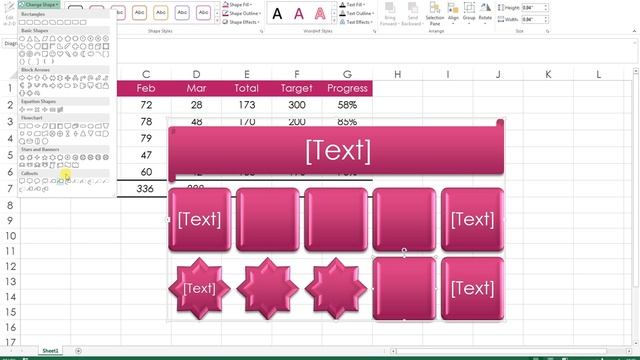The height and width of the screenshot is (360, 640).
Task: Select the 5-point star shape
Action: [45, 157]
